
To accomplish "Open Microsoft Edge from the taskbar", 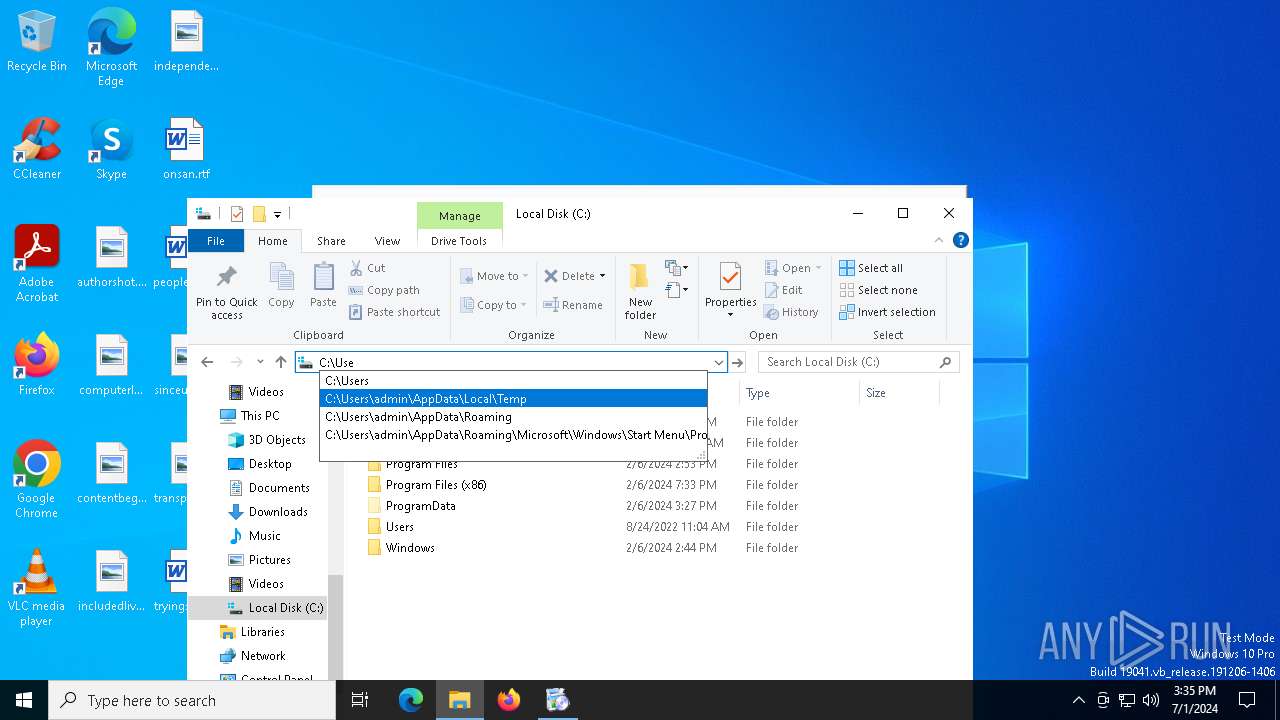I will click(411, 700).
